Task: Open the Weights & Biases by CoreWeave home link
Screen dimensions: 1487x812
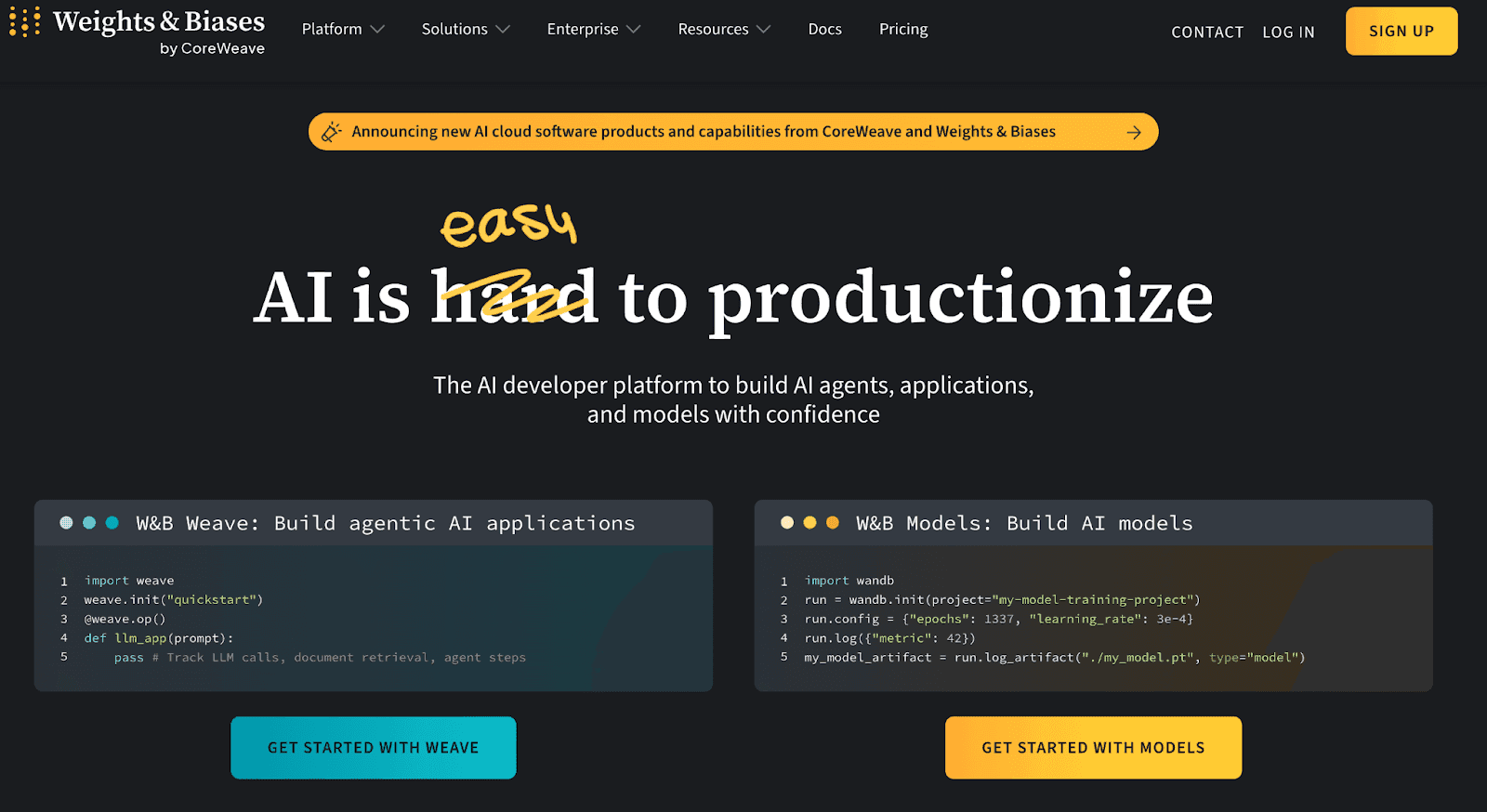Action: [x=138, y=31]
